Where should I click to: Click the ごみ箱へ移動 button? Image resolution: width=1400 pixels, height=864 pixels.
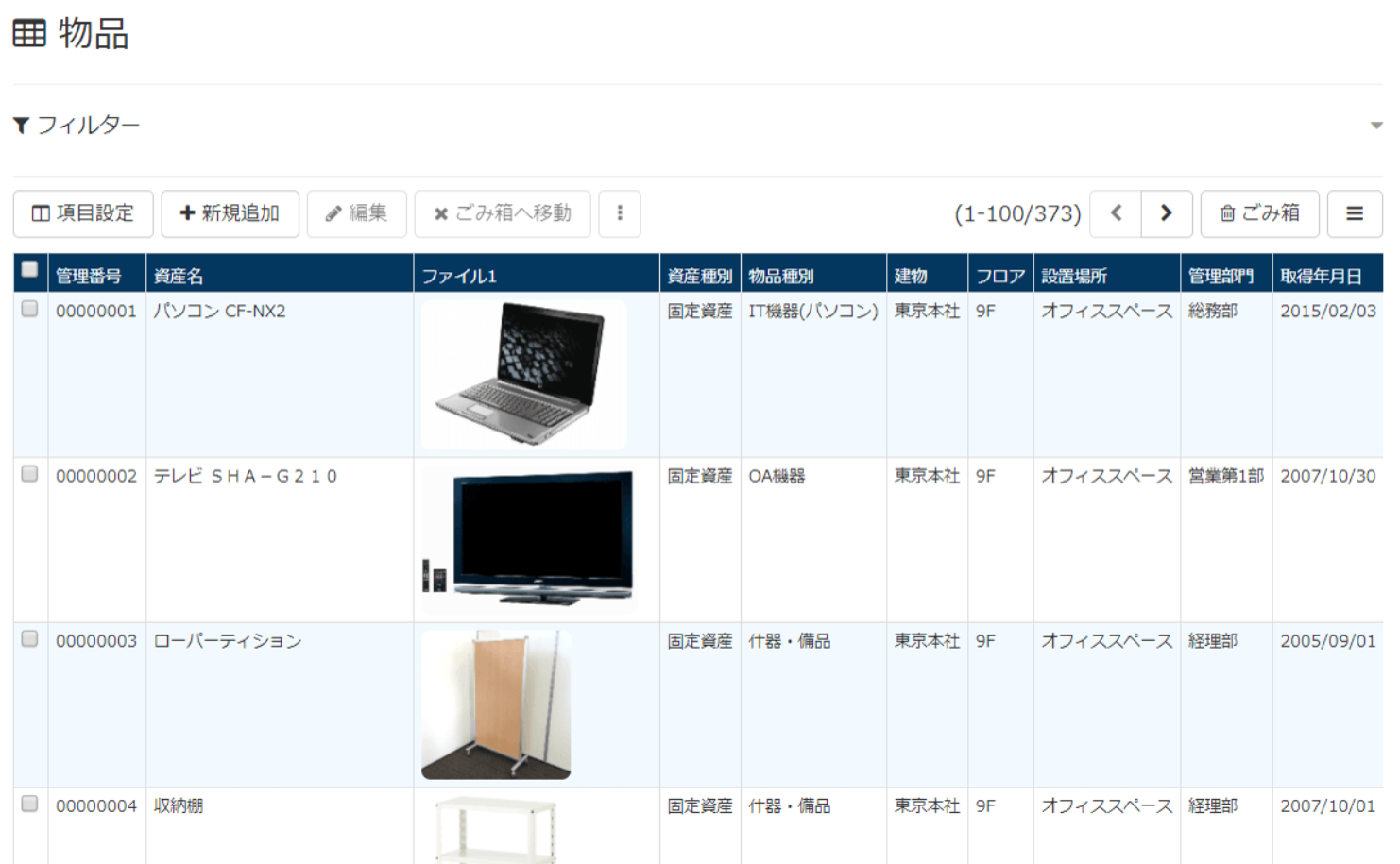pyautogui.click(x=503, y=213)
